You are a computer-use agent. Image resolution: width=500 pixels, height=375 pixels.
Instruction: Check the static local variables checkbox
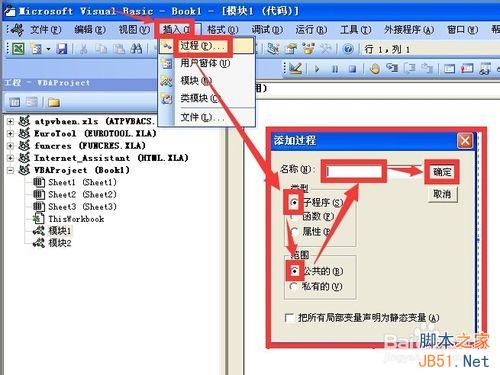(289, 317)
